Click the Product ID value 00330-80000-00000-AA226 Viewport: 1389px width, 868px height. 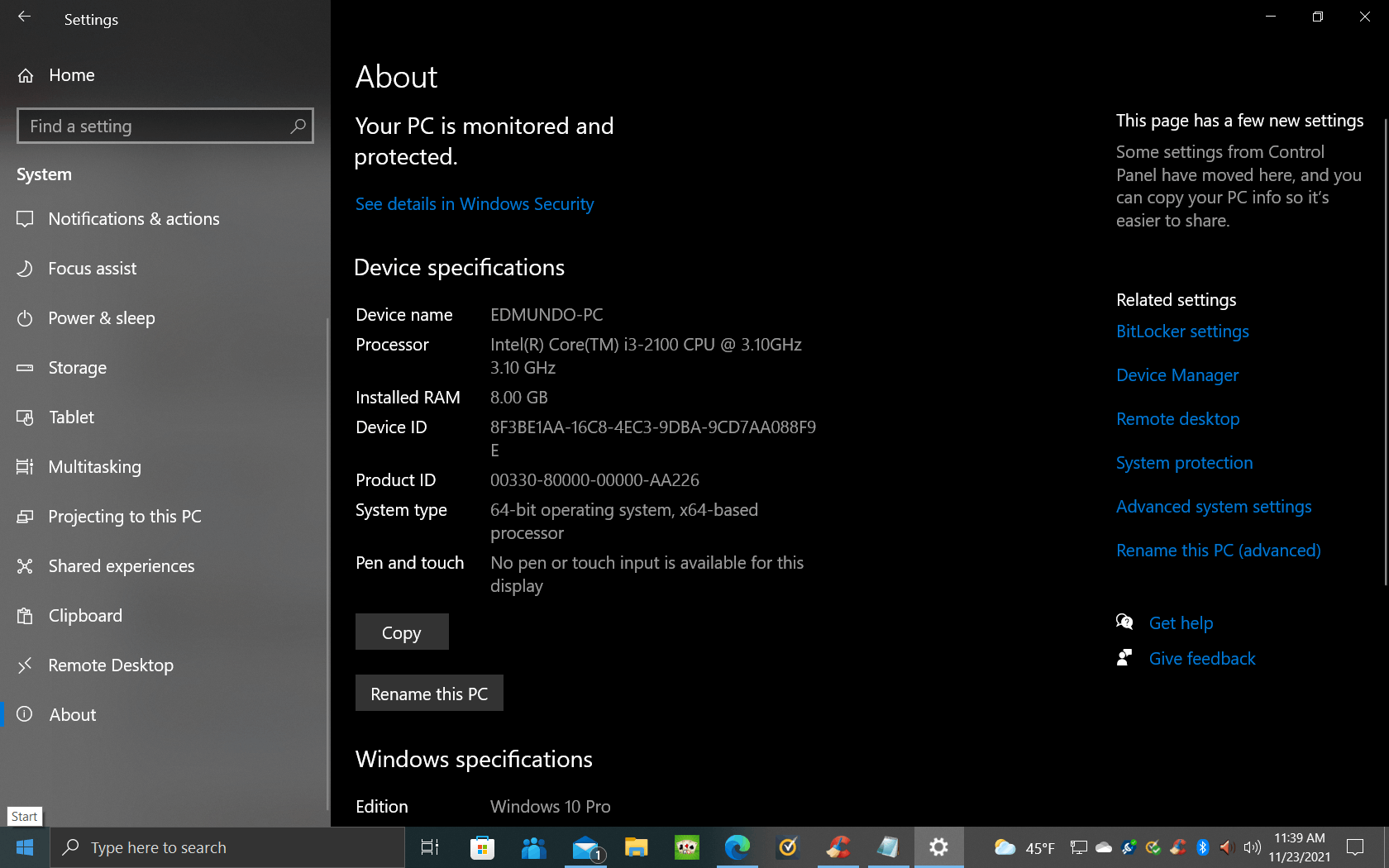(594, 480)
